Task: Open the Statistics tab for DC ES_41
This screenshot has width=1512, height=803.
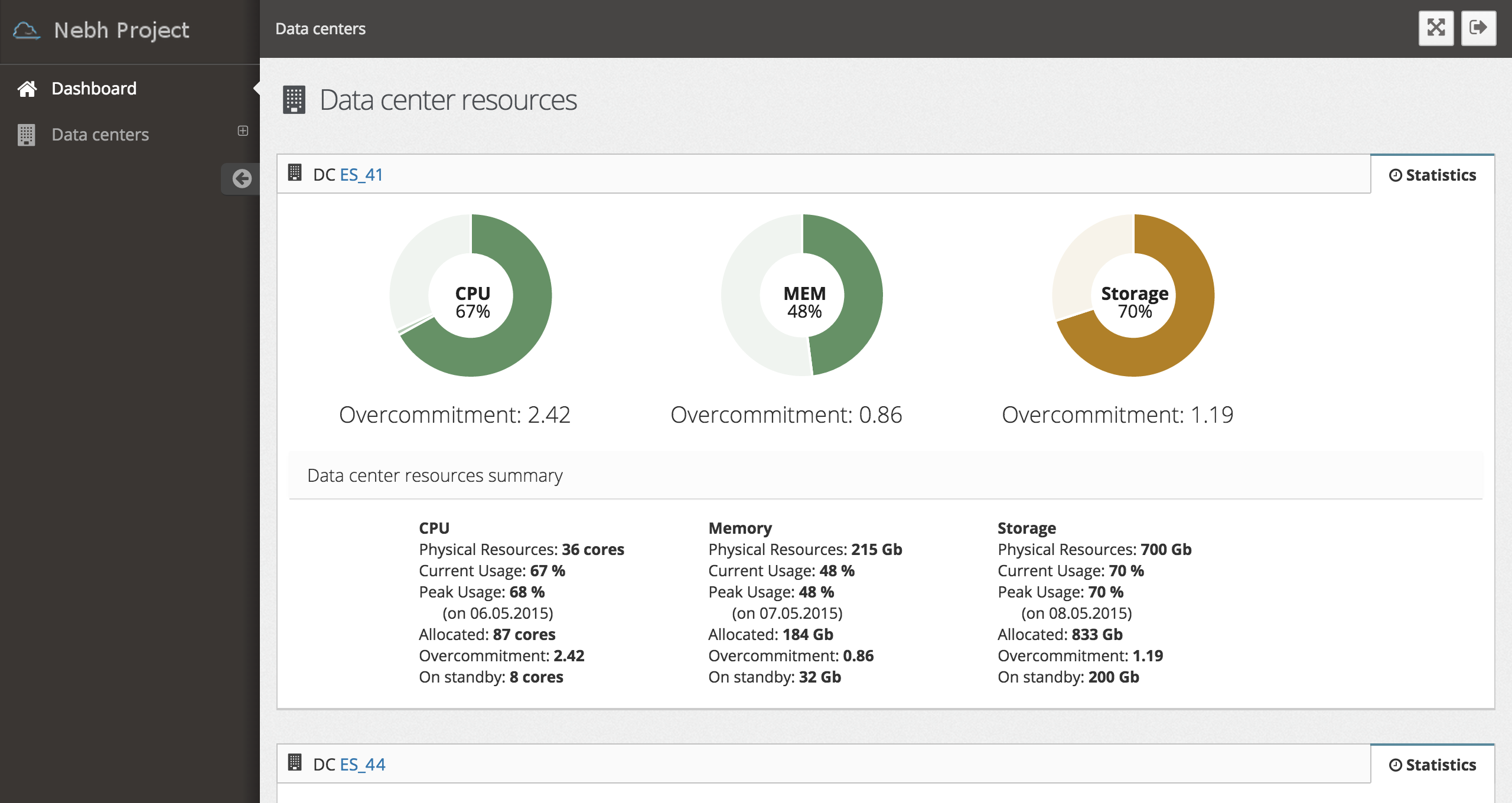Action: tap(1432, 175)
